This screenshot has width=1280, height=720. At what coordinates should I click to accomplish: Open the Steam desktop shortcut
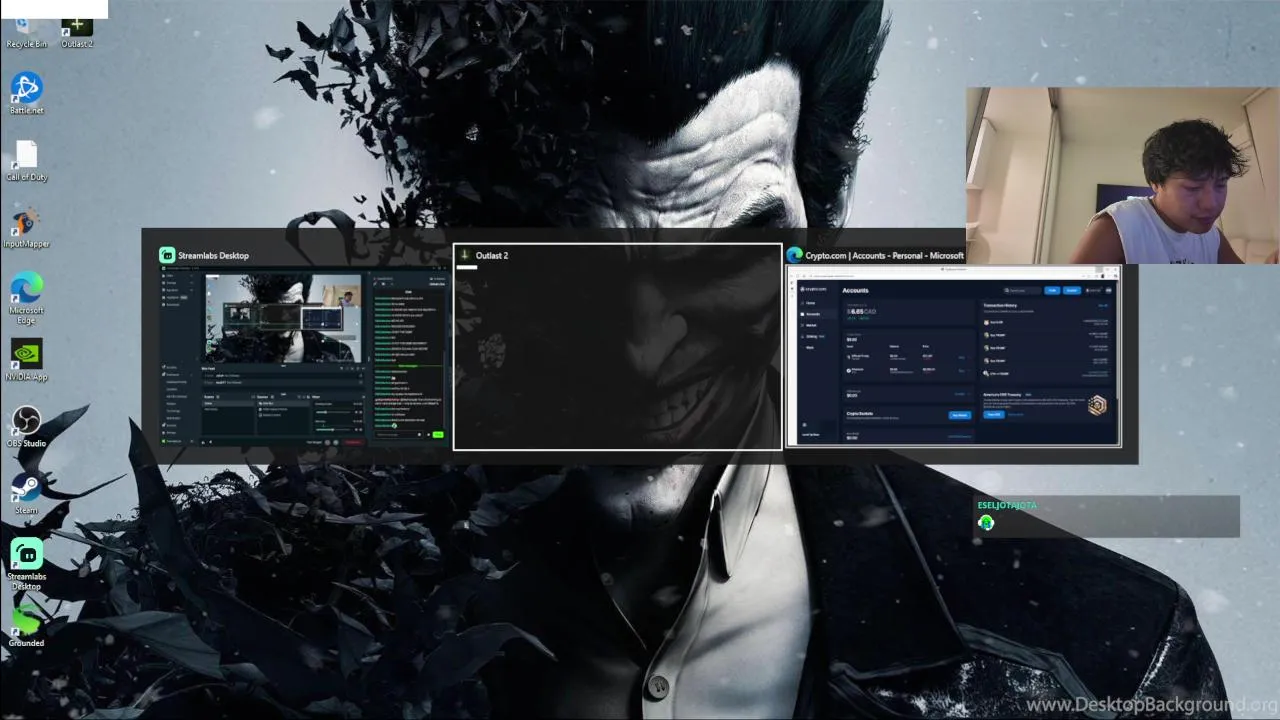(26, 493)
